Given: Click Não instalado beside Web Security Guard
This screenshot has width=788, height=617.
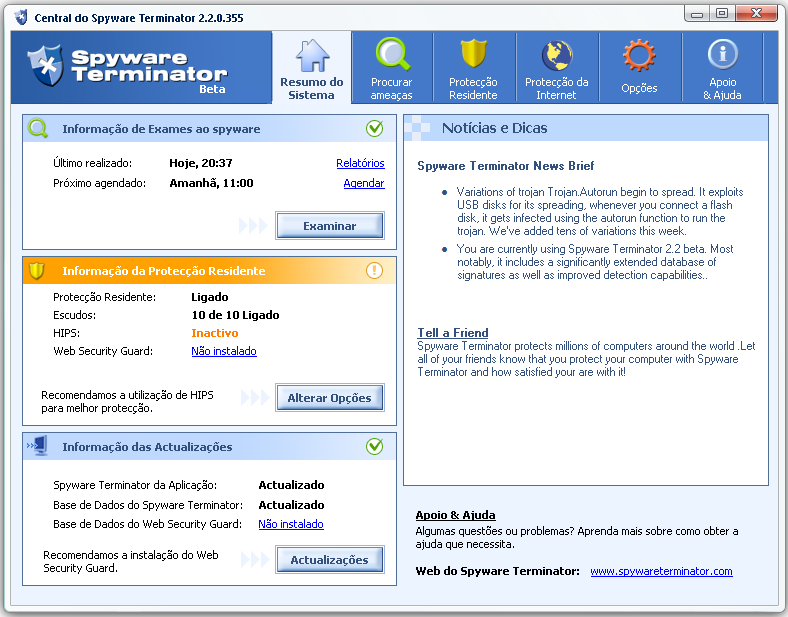Looking at the screenshot, I should pos(224,351).
